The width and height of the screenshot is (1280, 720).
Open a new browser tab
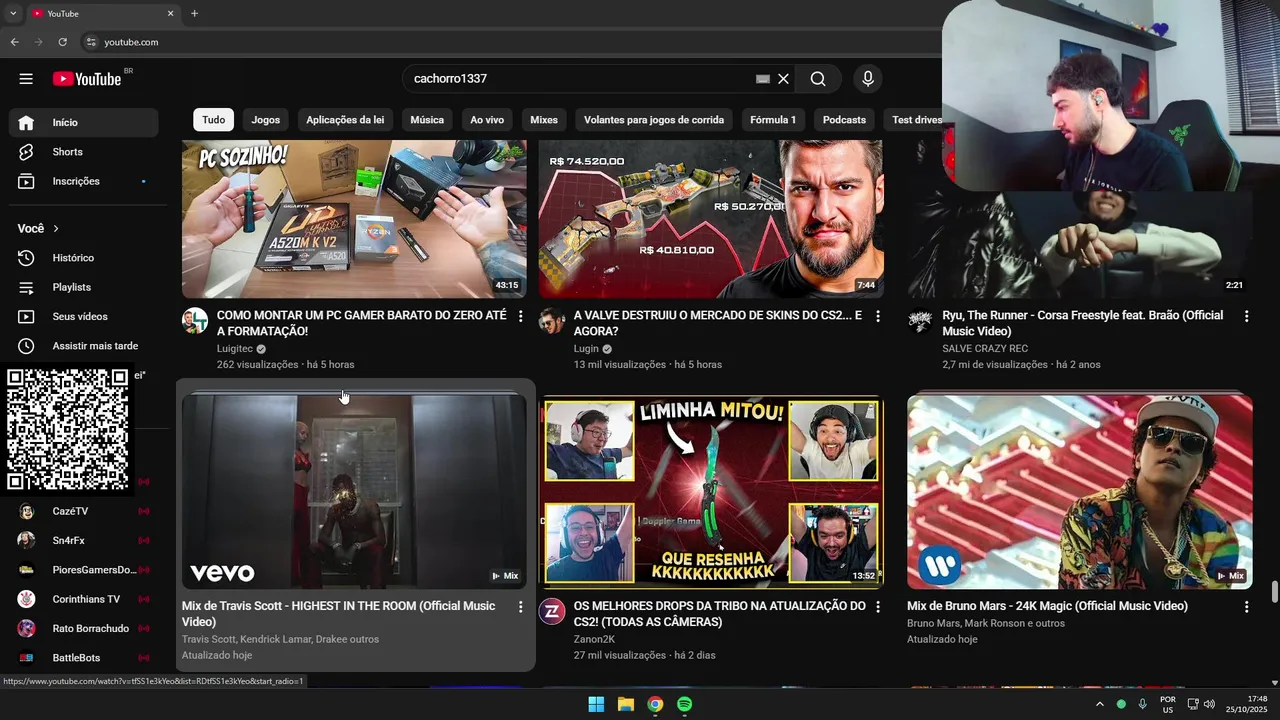pyautogui.click(x=194, y=14)
